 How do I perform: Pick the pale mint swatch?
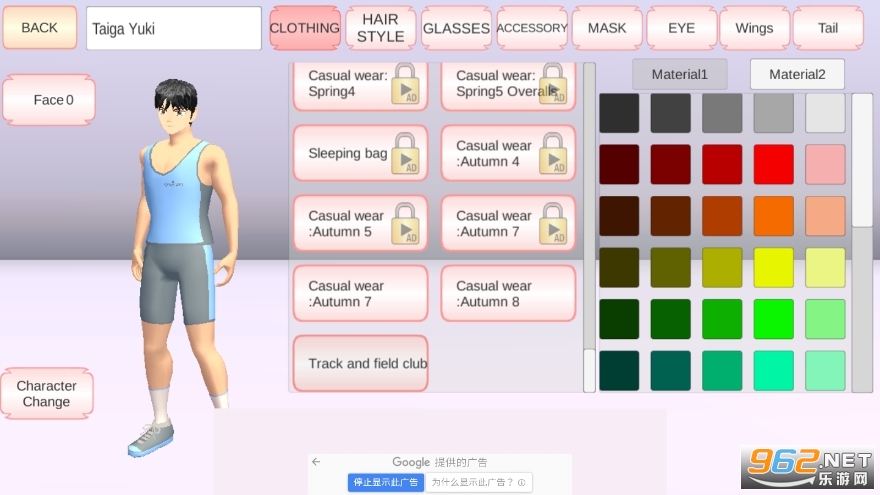pos(826,371)
